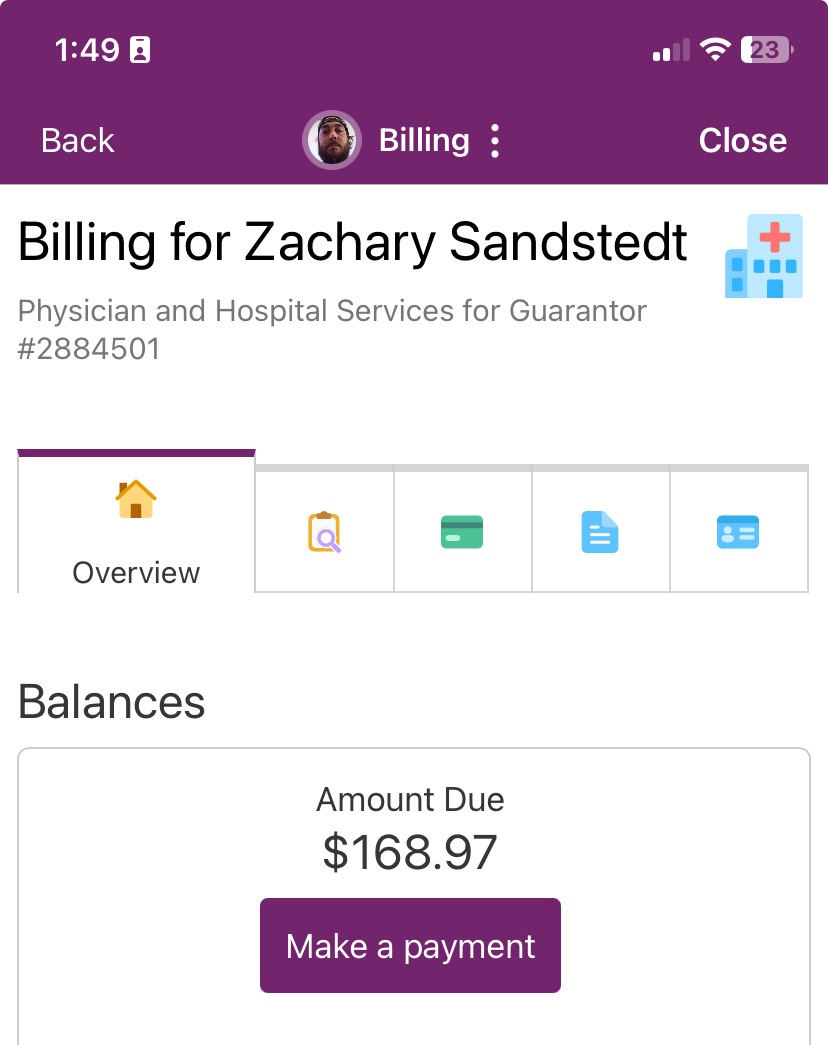Tap the $168.97 amount due
This screenshot has width=828, height=1045.
[x=410, y=852]
